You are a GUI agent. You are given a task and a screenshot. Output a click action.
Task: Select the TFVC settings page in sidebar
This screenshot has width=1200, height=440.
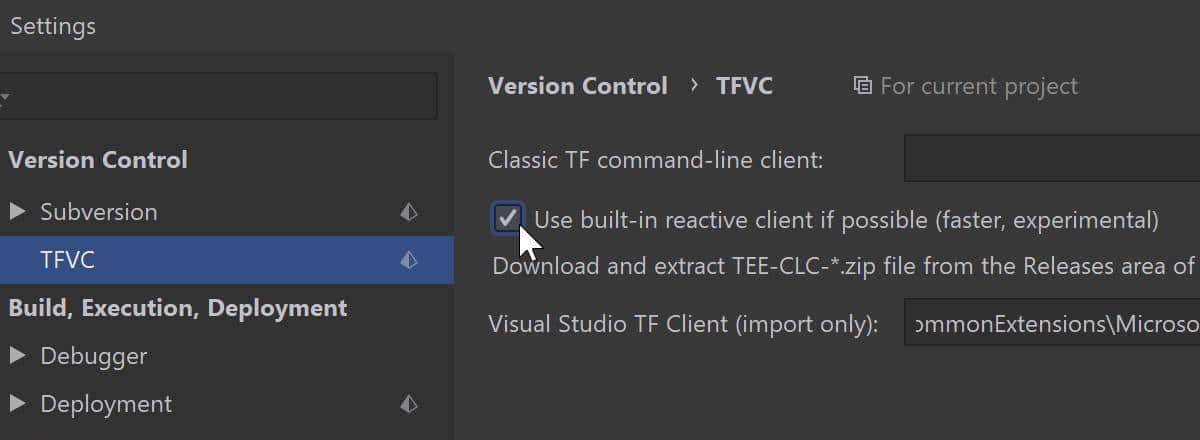click(68, 260)
